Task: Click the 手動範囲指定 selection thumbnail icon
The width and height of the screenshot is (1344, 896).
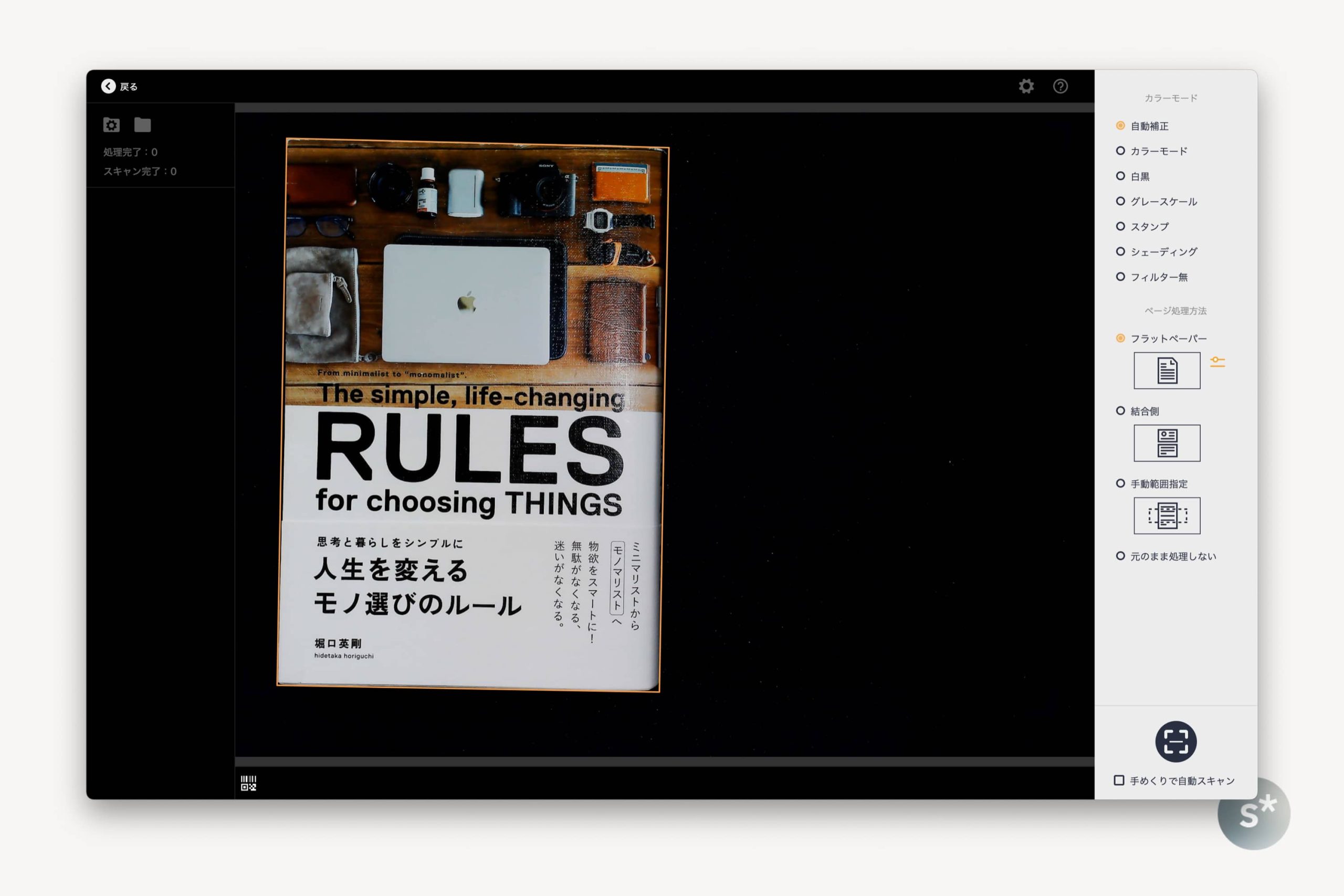Action: tap(1167, 515)
